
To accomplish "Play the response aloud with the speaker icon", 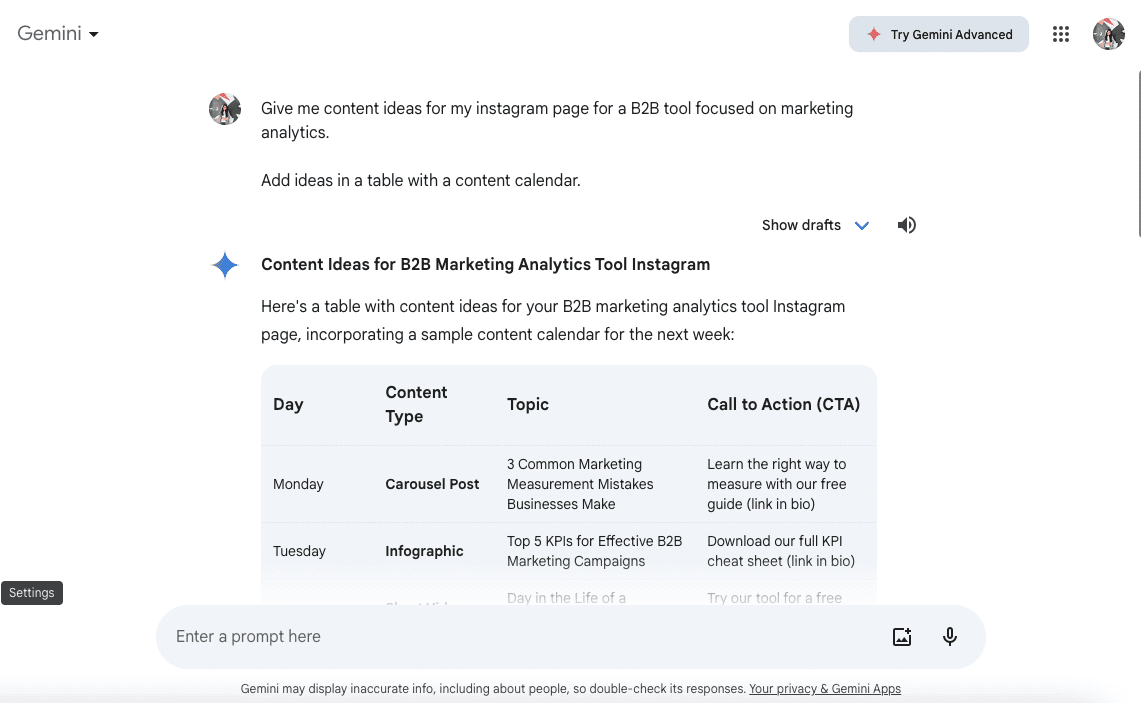I will (x=906, y=225).
